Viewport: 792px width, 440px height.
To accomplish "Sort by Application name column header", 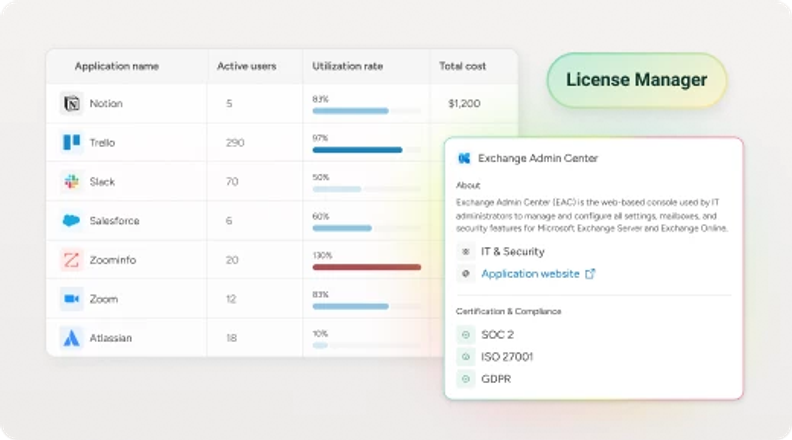I will tap(117, 66).
